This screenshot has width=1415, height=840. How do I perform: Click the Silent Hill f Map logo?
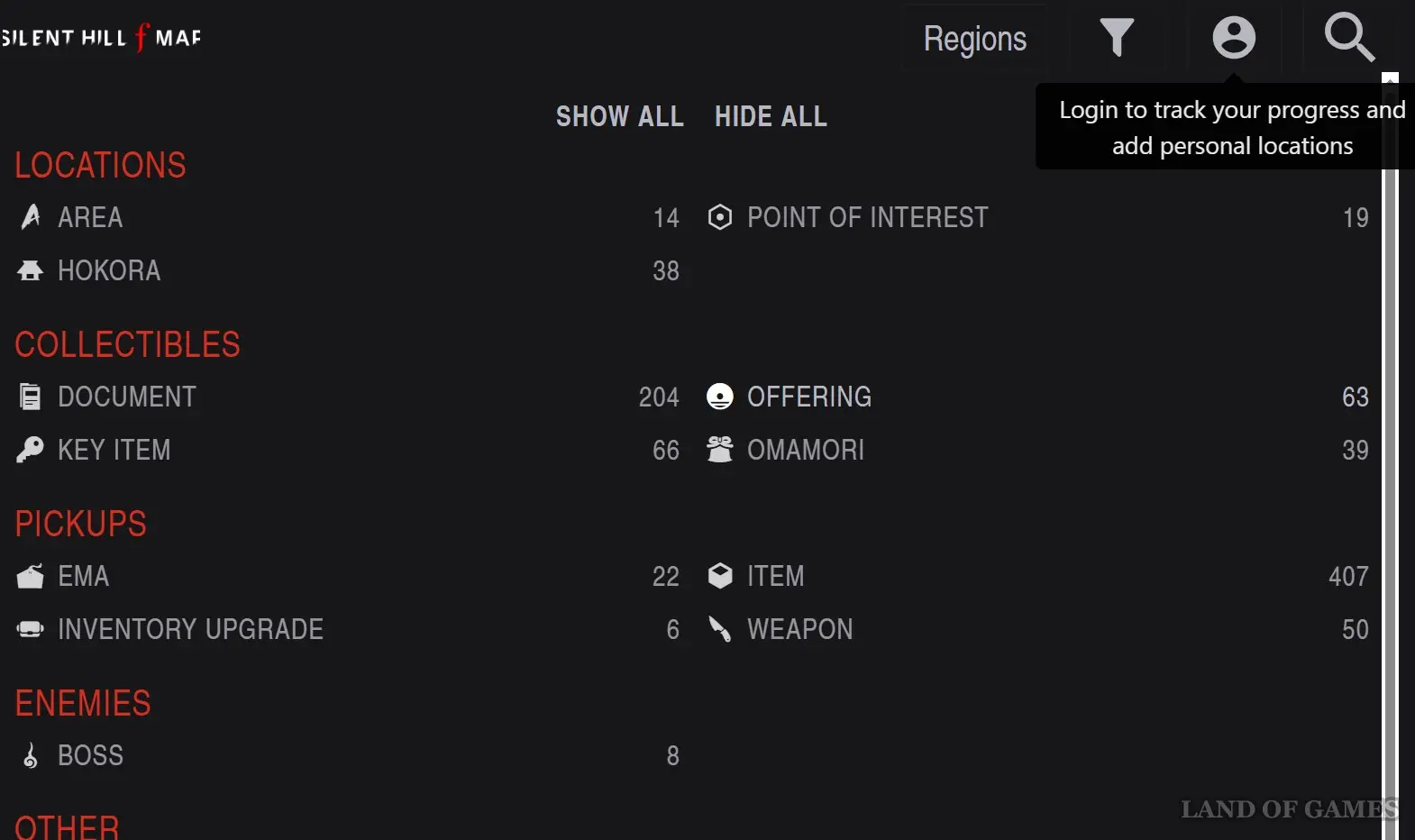coord(101,38)
